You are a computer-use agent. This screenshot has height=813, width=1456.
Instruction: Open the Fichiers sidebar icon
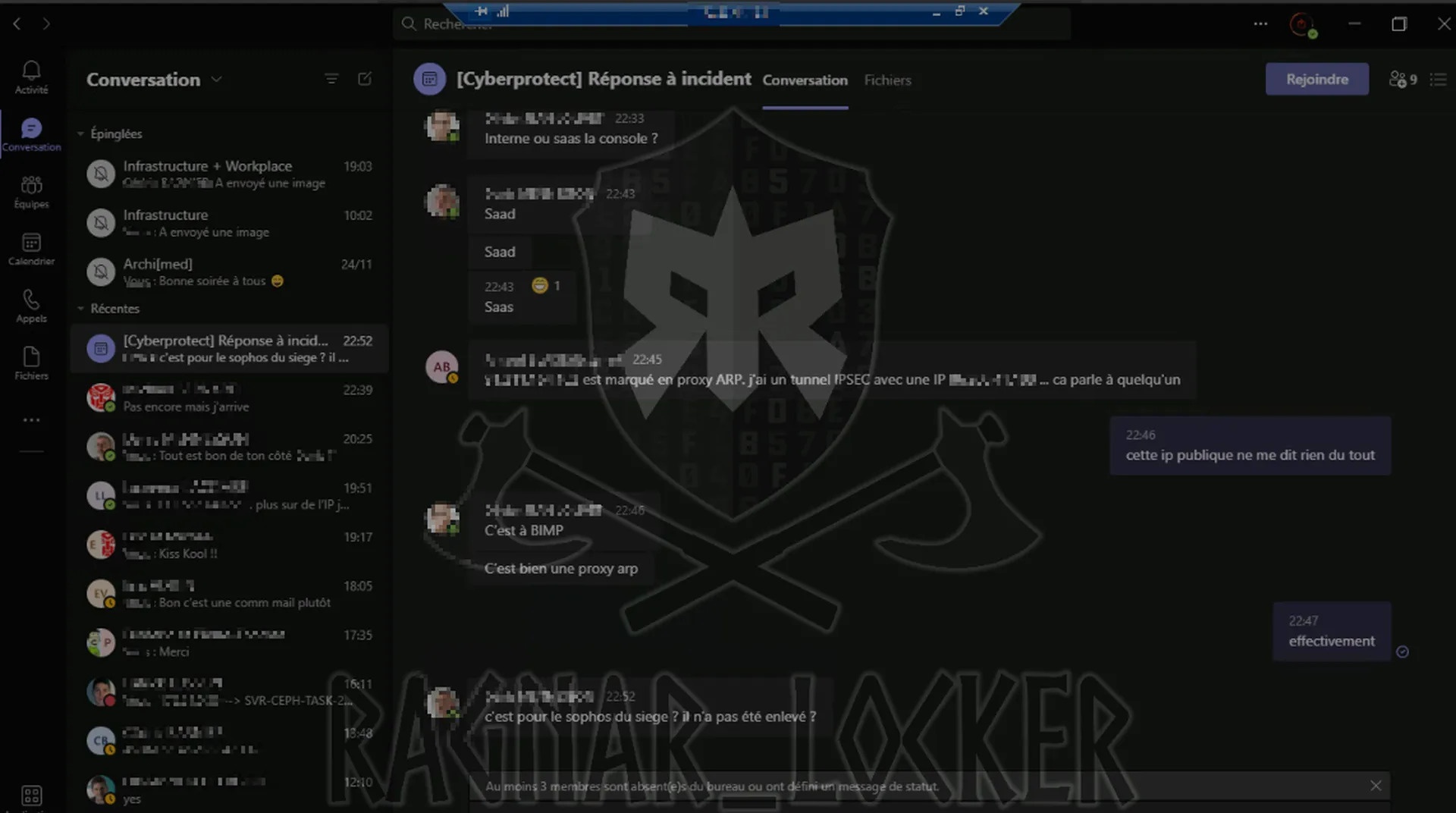coord(31,363)
